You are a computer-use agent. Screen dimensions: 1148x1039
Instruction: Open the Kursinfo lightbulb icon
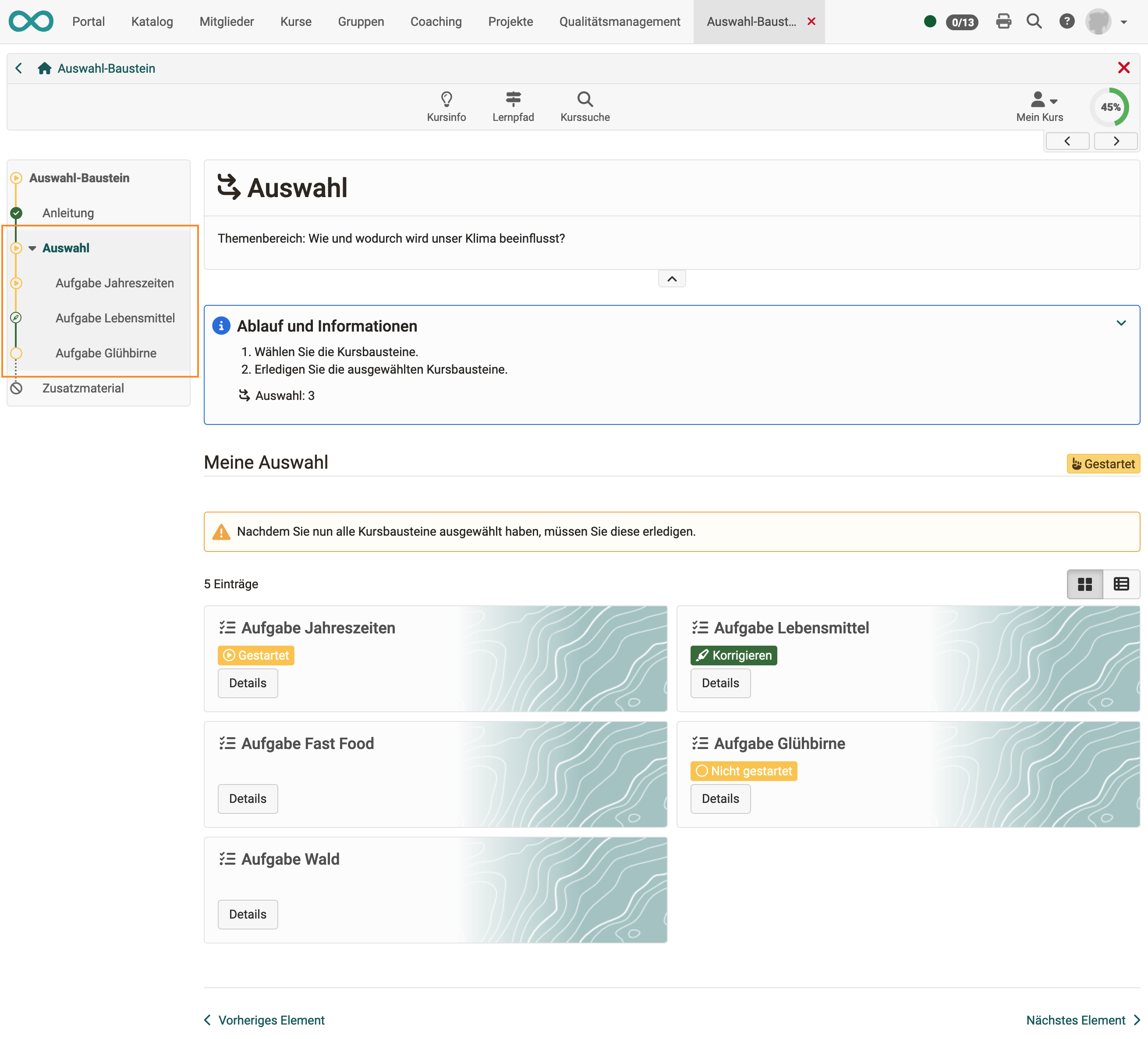446,99
